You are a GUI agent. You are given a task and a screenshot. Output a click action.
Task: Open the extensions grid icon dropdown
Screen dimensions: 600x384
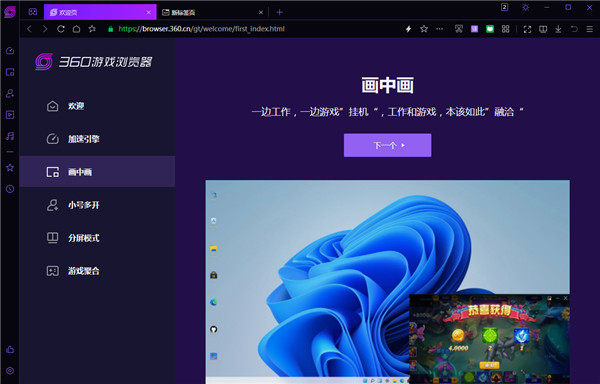coord(505,29)
